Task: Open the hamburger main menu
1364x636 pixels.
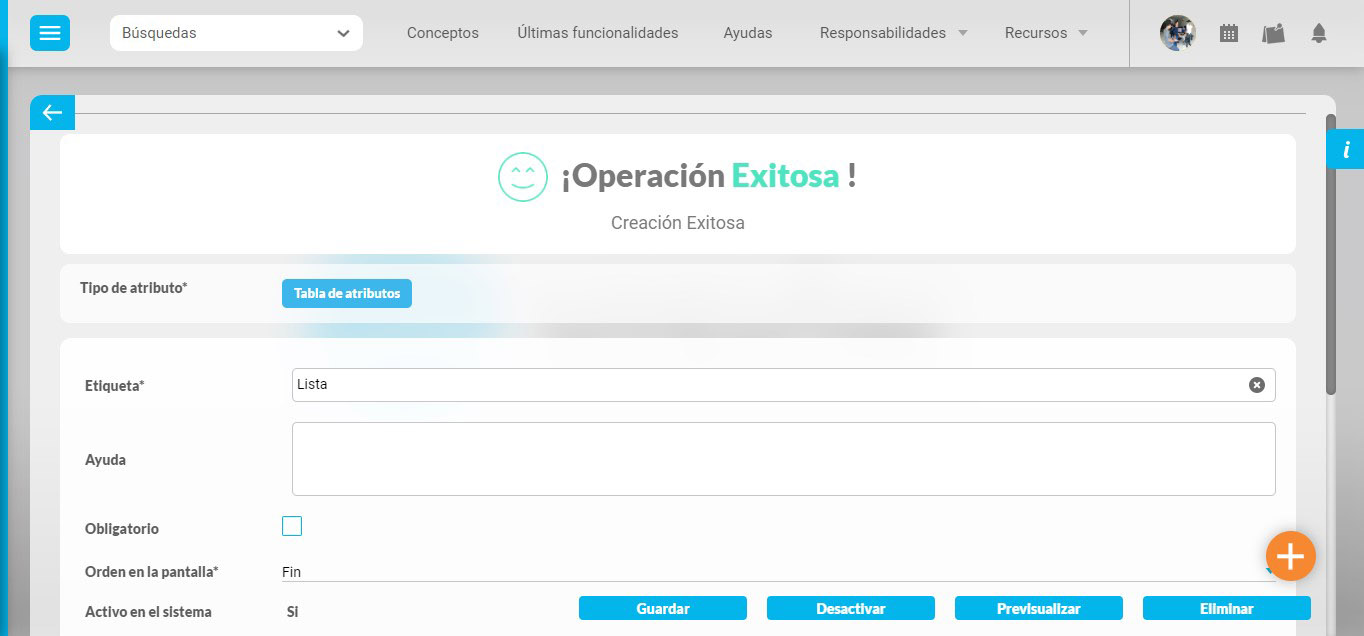Action: pyautogui.click(x=50, y=33)
